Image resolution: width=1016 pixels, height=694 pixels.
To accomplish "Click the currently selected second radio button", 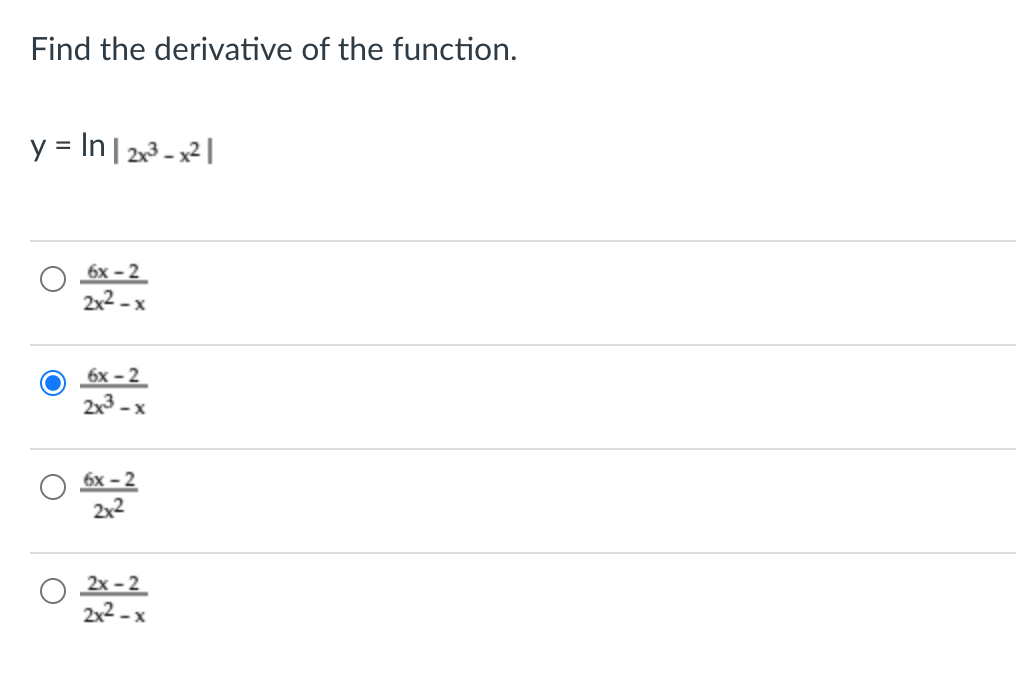I will pos(52,382).
